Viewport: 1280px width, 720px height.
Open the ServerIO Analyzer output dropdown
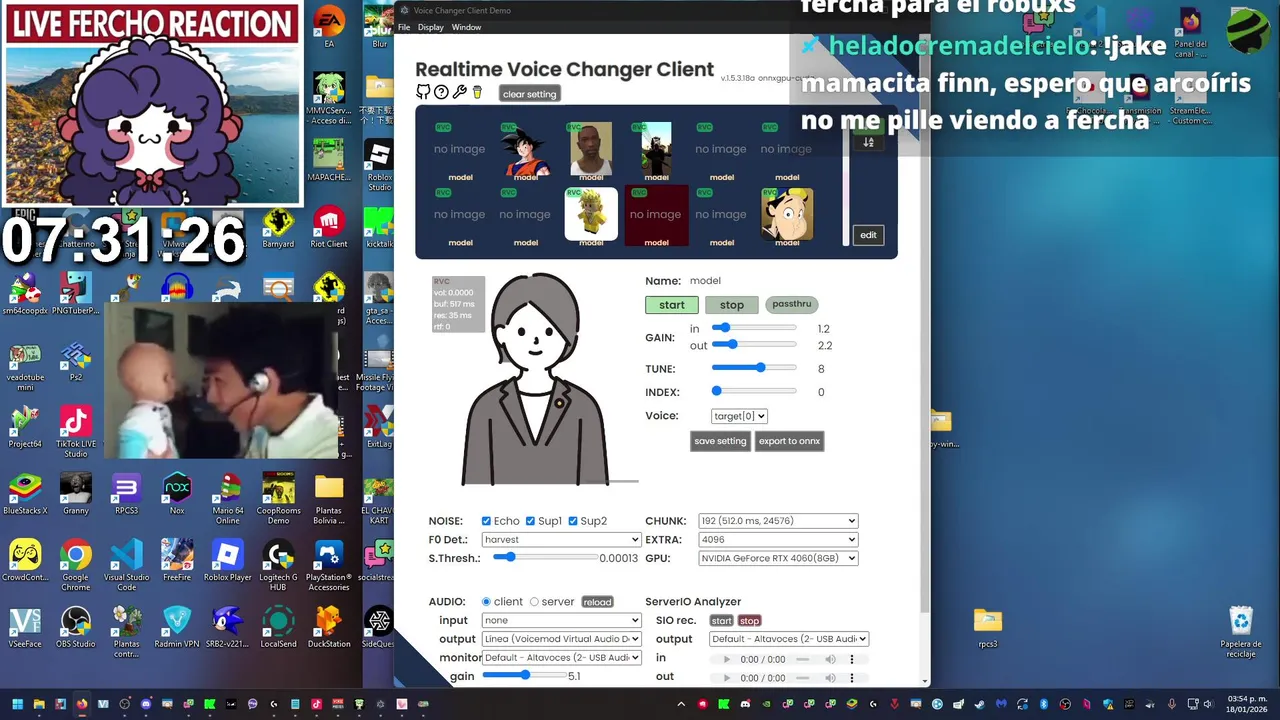click(x=789, y=639)
